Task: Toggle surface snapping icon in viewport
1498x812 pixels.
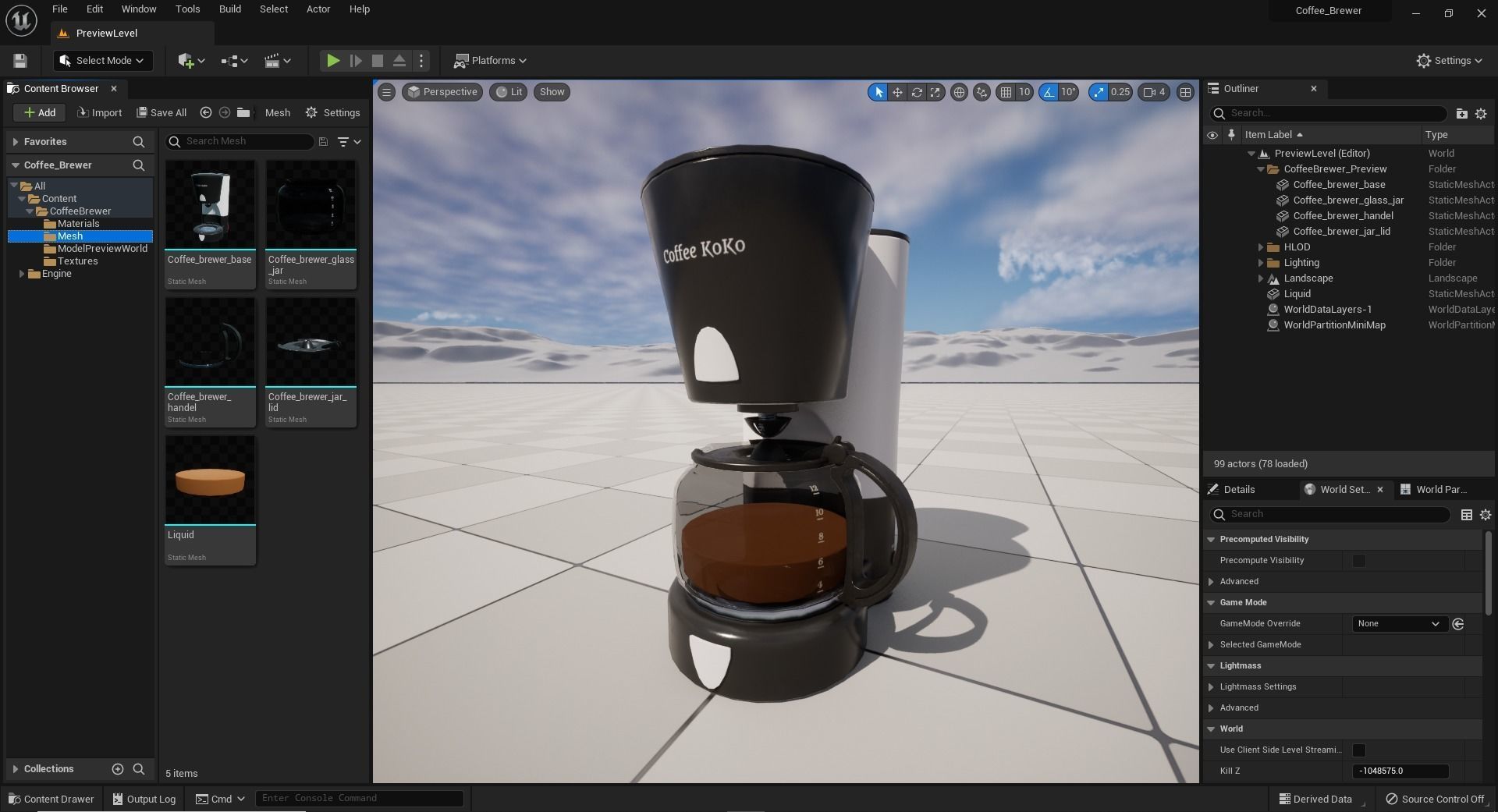Action: point(982,92)
